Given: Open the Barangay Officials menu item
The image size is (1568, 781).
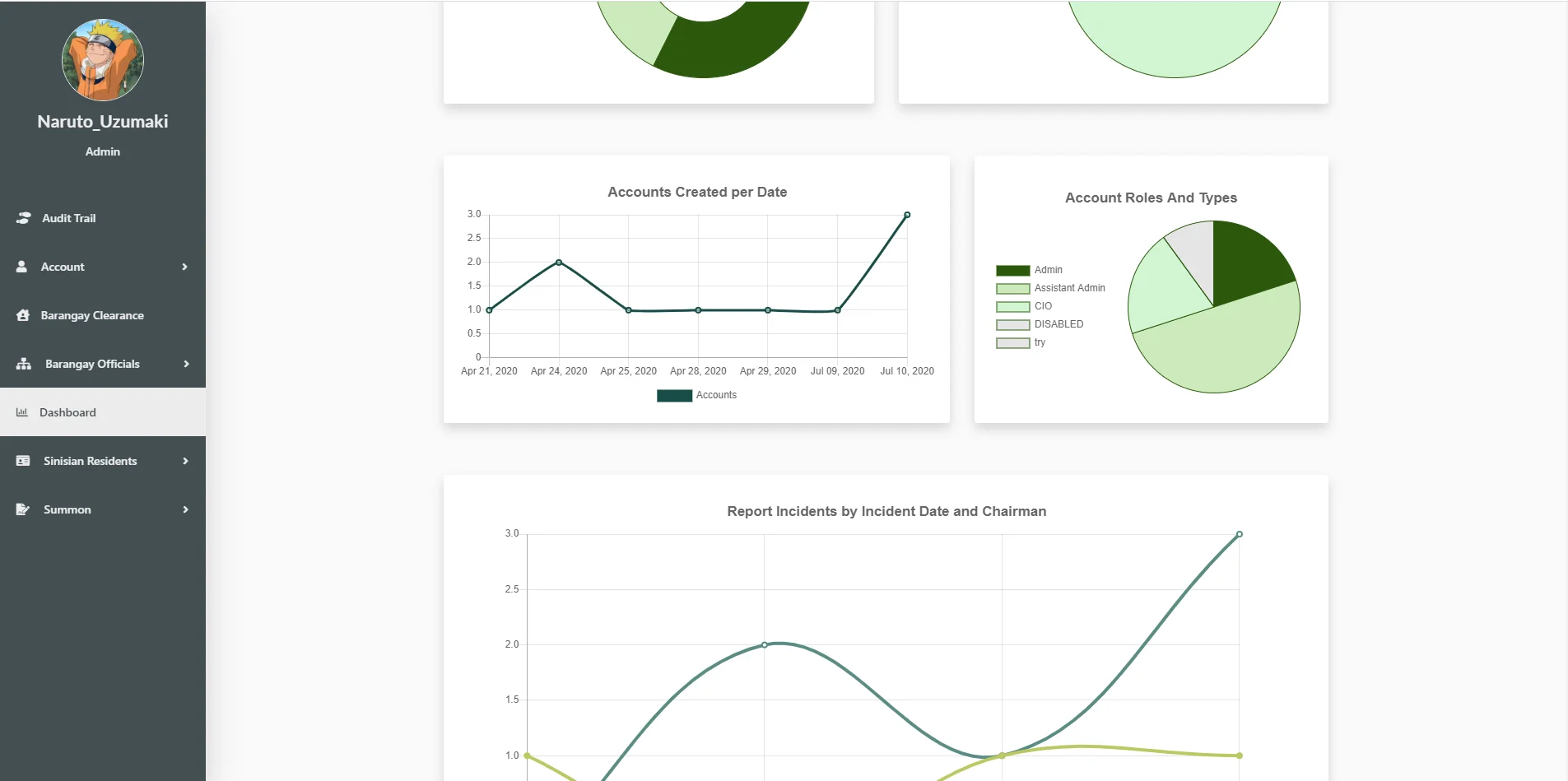Looking at the screenshot, I should tap(103, 364).
